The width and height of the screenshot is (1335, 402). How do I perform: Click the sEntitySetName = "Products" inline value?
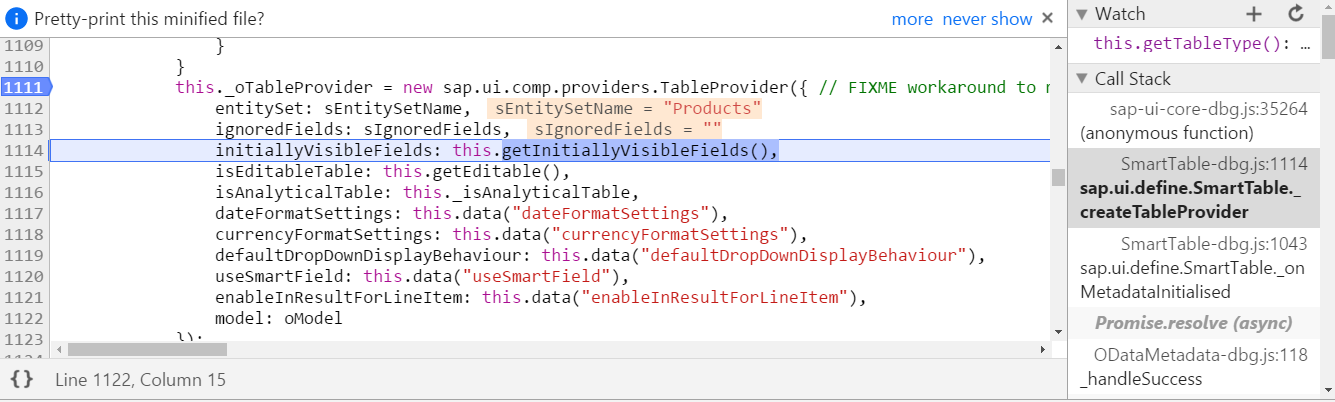click(625, 108)
